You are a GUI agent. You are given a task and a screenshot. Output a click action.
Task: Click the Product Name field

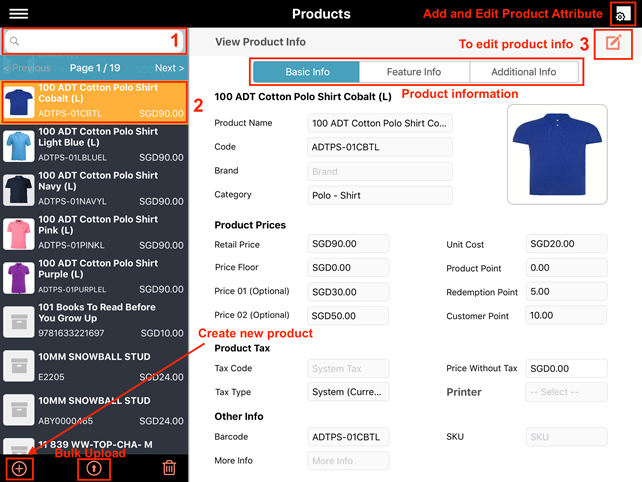(380, 123)
